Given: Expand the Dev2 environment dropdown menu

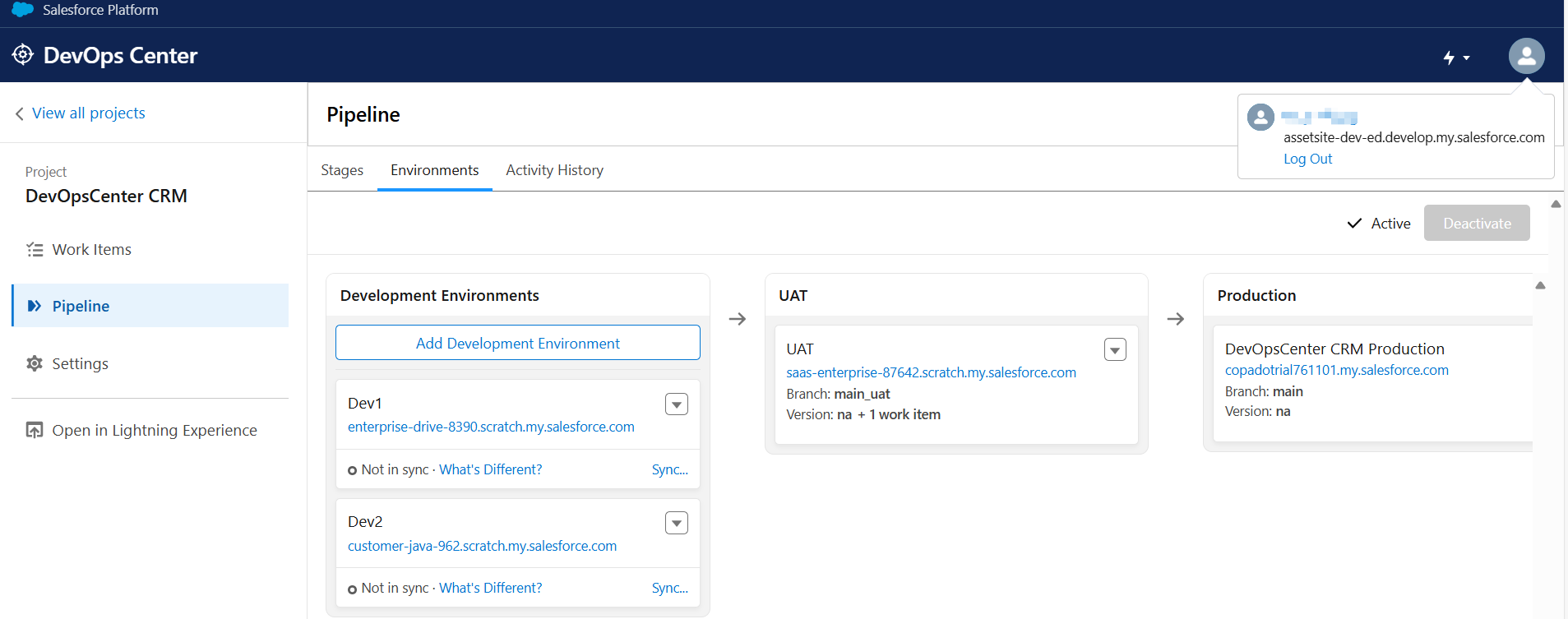Looking at the screenshot, I should click(677, 523).
